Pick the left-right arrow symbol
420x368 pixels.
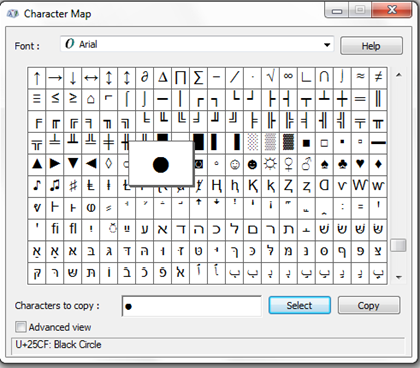[x=91, y=78]
